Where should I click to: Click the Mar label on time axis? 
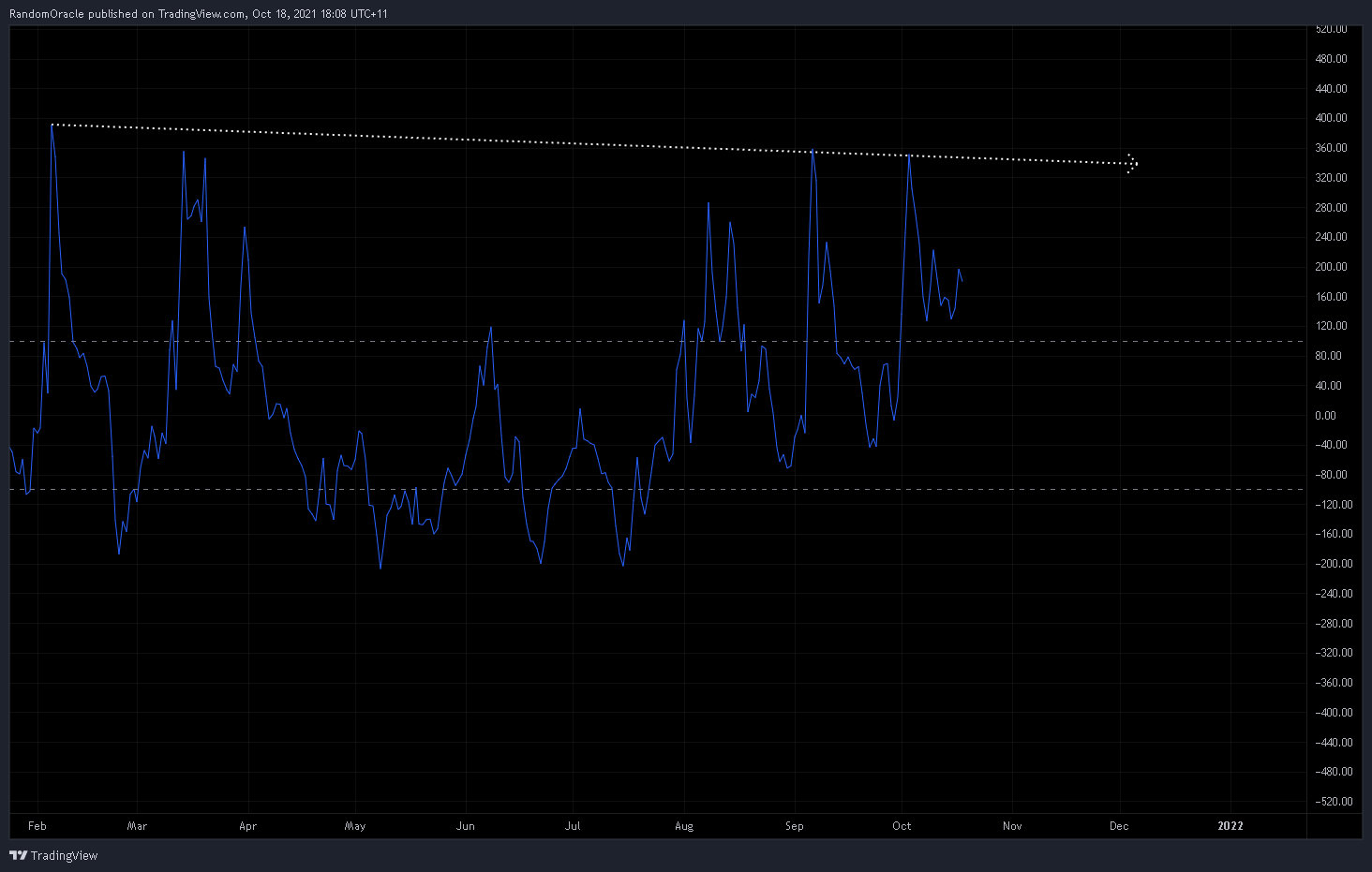[137, 826]
